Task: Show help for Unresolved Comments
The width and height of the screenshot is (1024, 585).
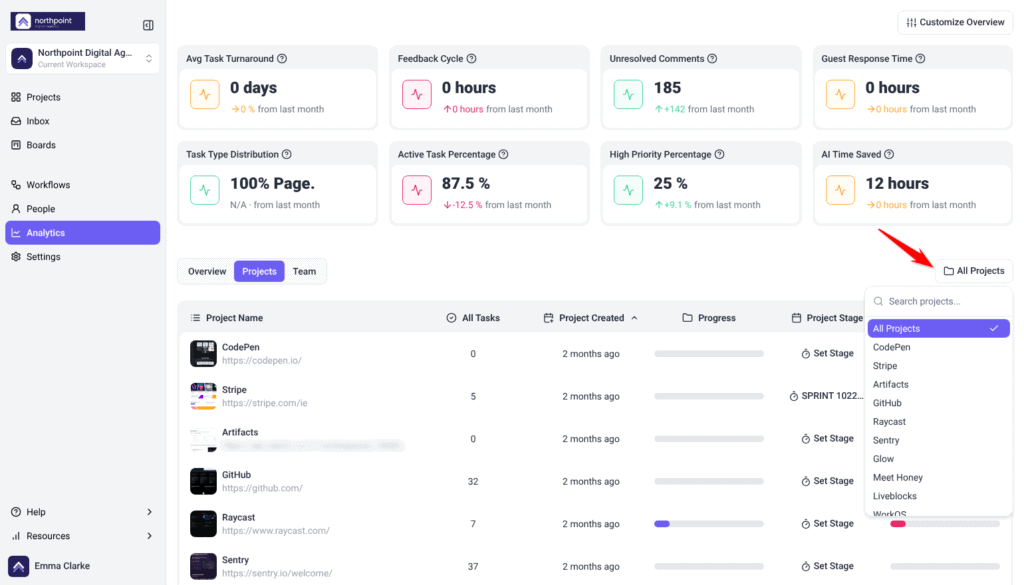Action: click(x=712, y=58)
